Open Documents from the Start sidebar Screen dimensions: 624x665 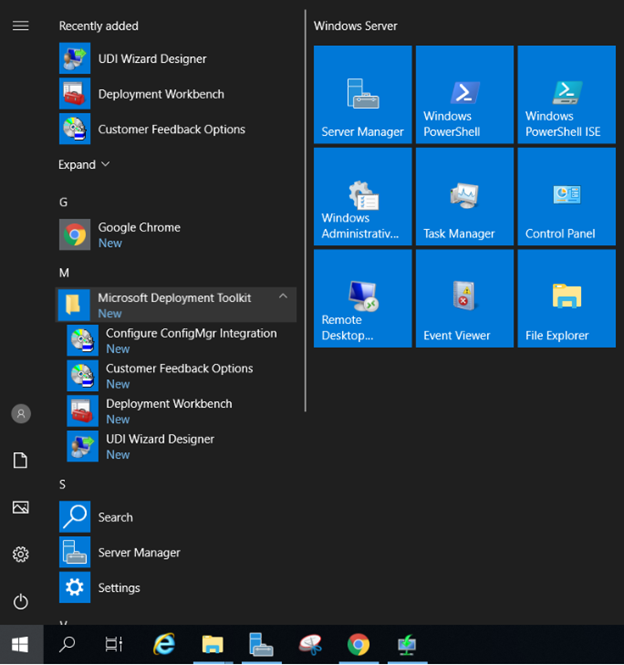point(21,461)
